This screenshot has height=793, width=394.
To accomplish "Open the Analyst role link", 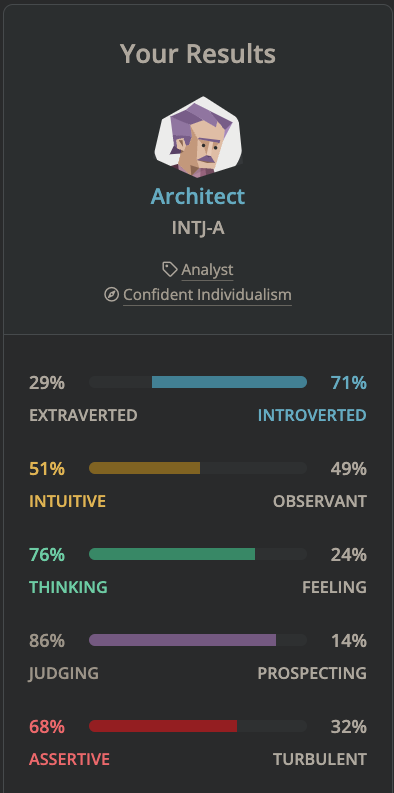I will 207,270.
